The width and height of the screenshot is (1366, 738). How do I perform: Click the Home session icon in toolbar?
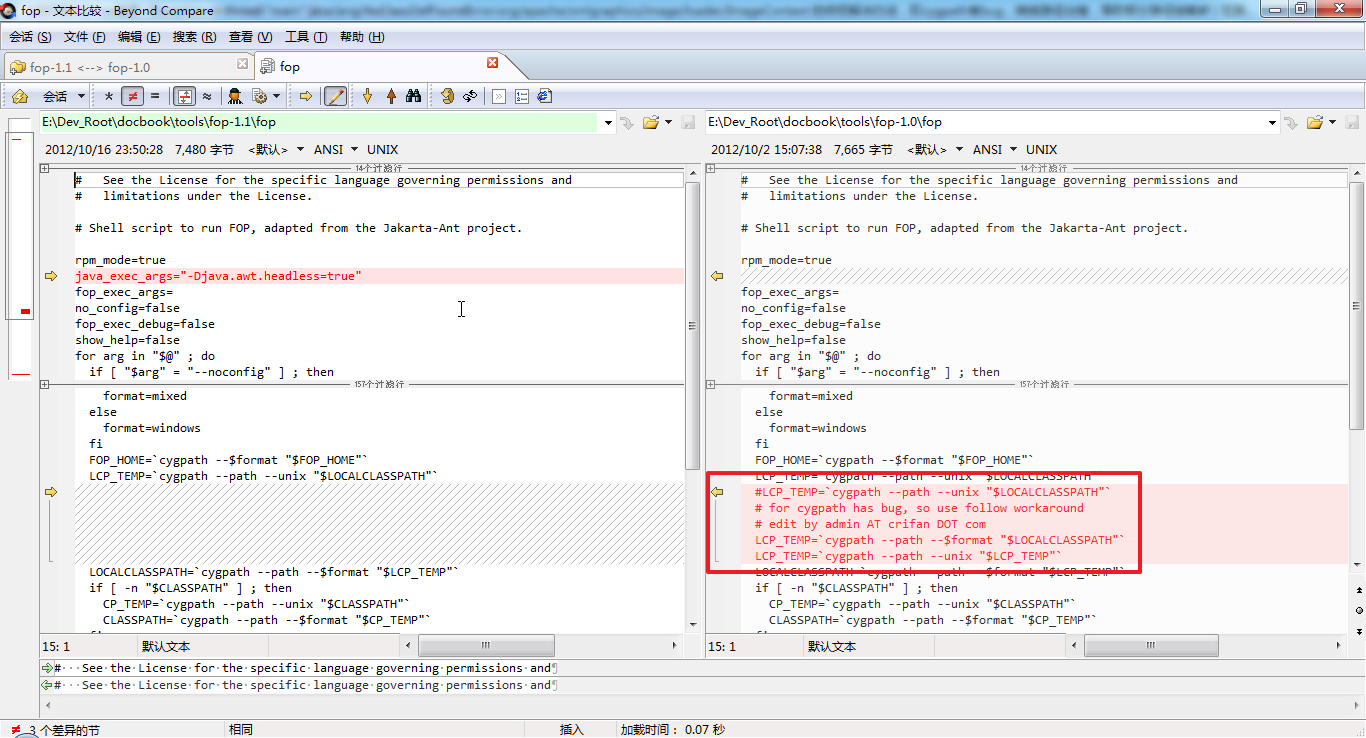(20, 97)
